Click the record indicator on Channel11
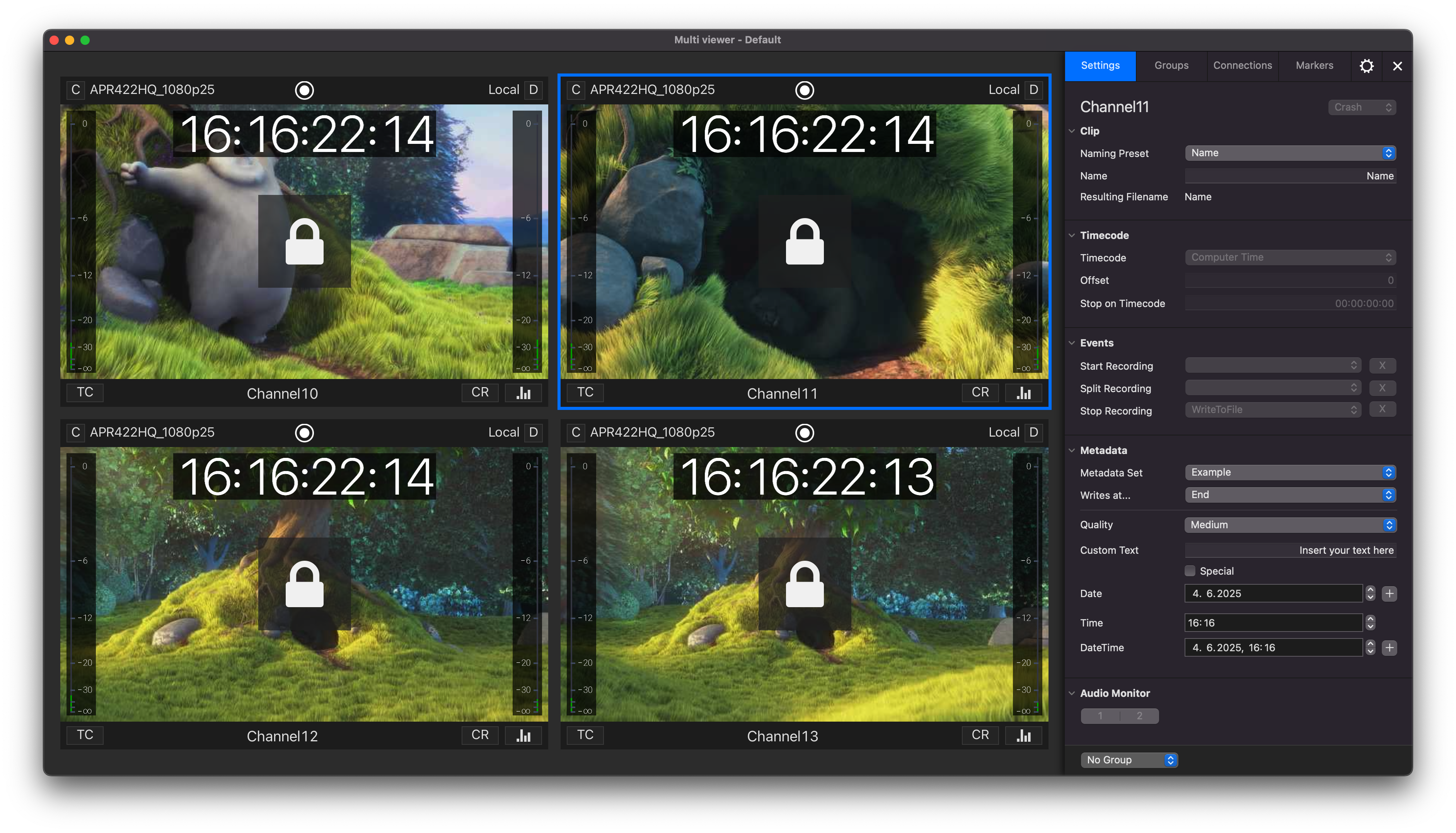 pos(805,90)
